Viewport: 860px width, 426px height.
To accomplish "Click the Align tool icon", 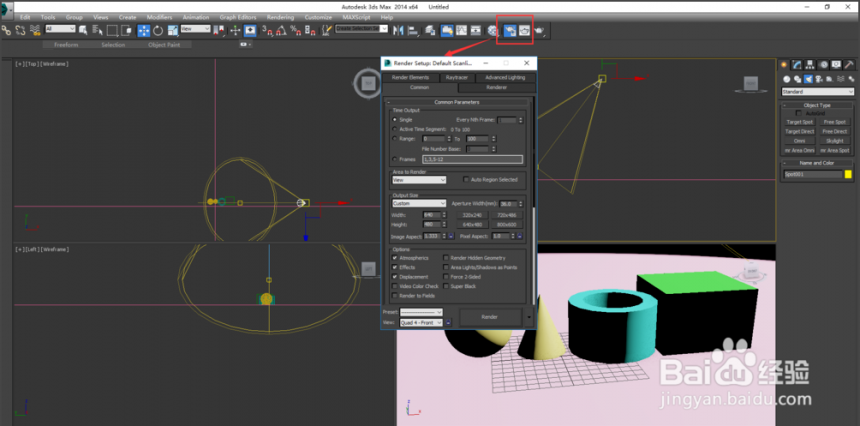I will pyautogui.click(x=412, y=30).
